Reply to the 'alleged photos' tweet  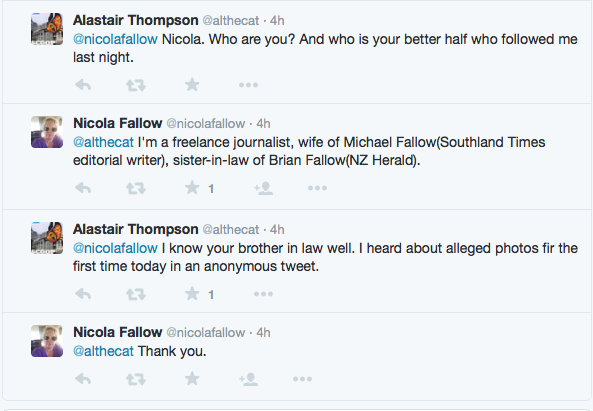tap(83, 294)
